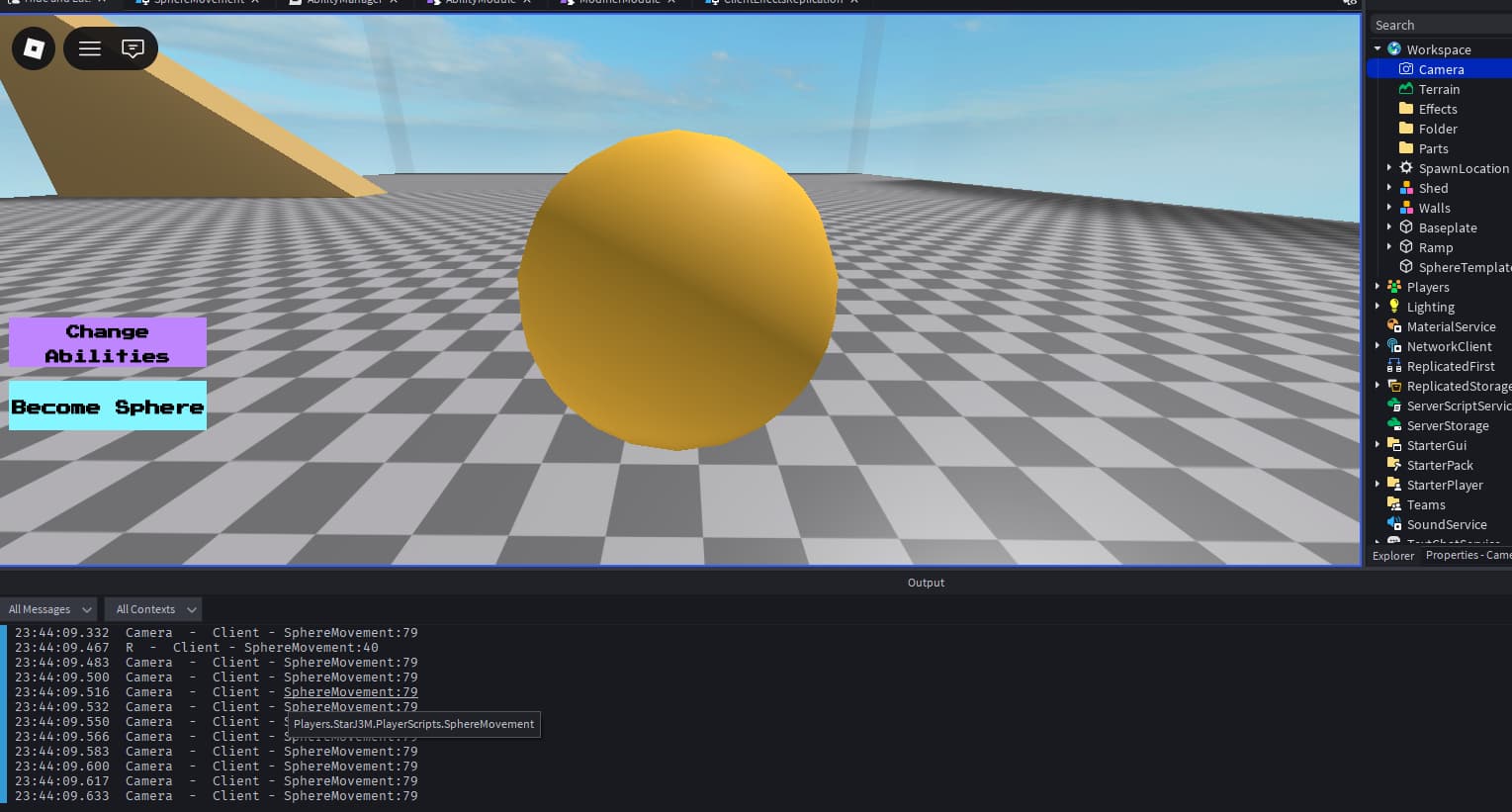Expand the SpawnLocation node

tap(1389, 168)
